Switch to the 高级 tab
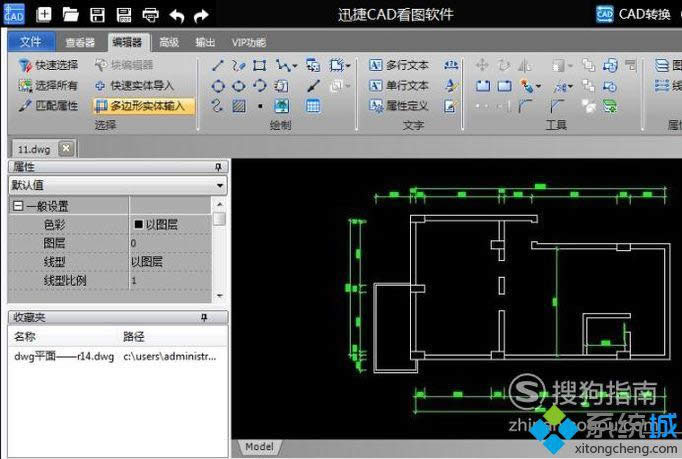This screenshot has height=459, width=682. (169, 42)
